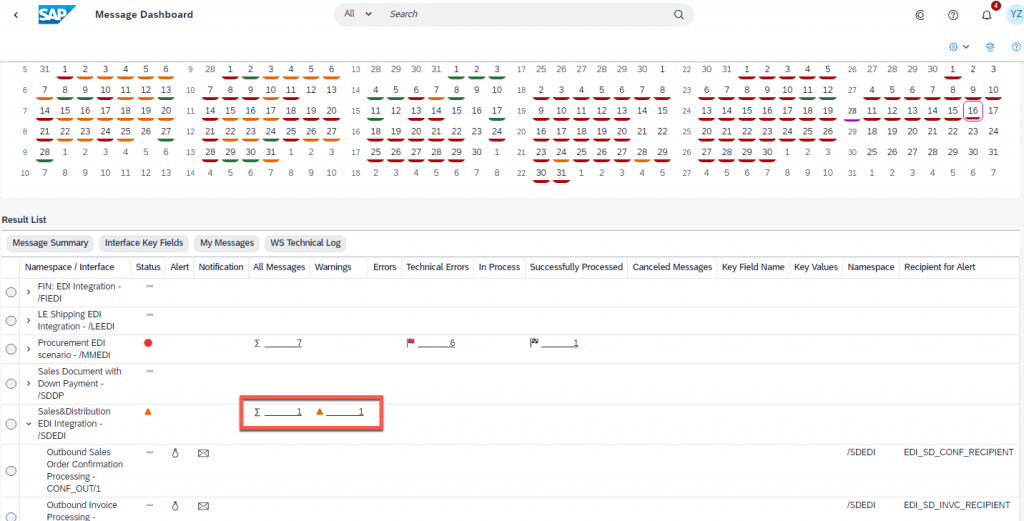Open the My Messages tab
This screenshot has height=521, width=1024.
point(227,243)
